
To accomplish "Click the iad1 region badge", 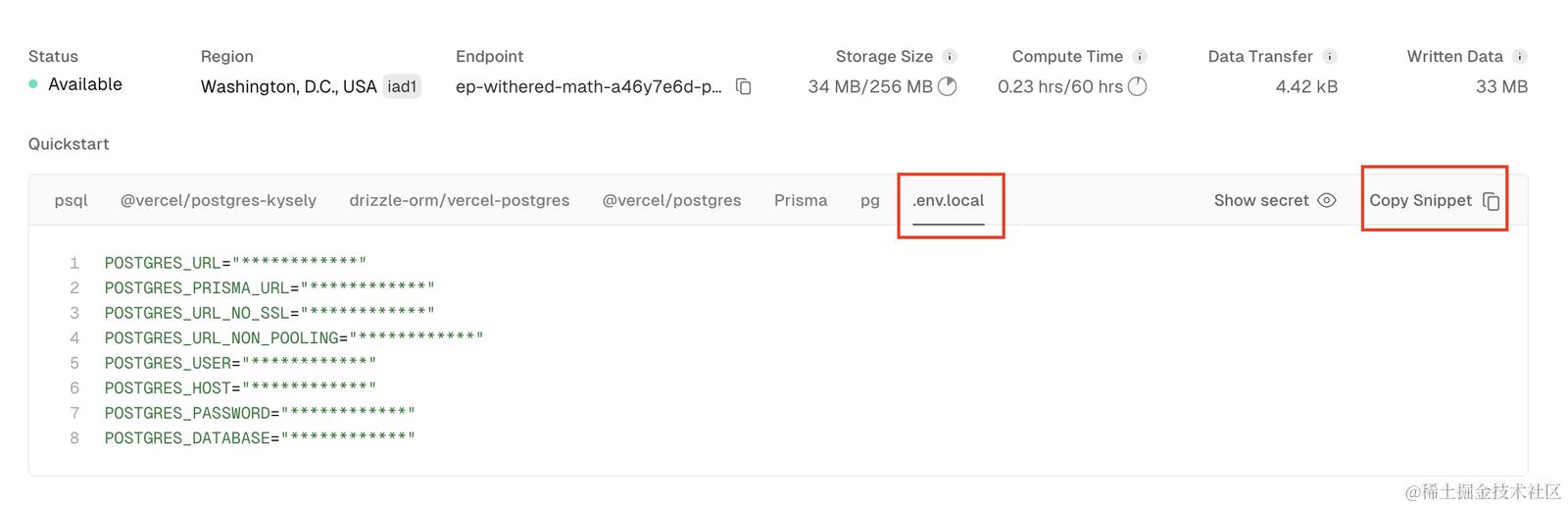I will [402, 86].
